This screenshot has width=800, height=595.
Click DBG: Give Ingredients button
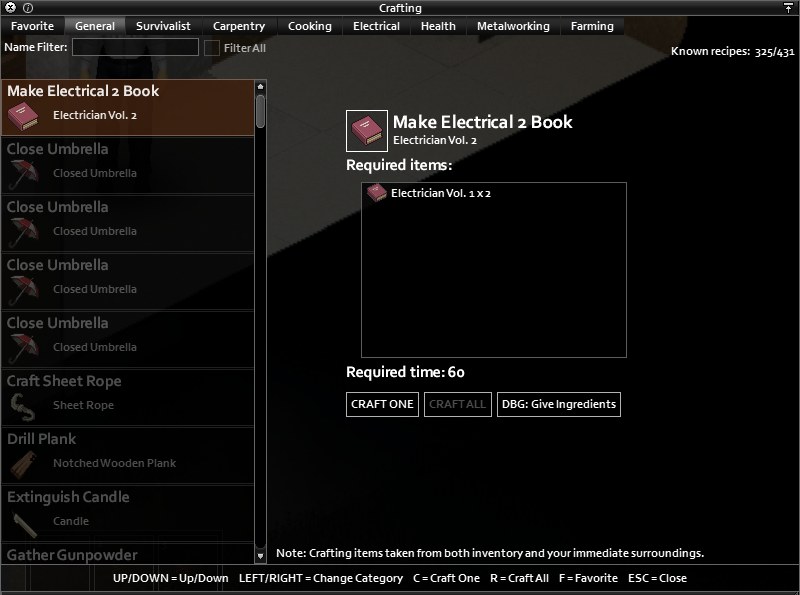(x=559, y=404)
